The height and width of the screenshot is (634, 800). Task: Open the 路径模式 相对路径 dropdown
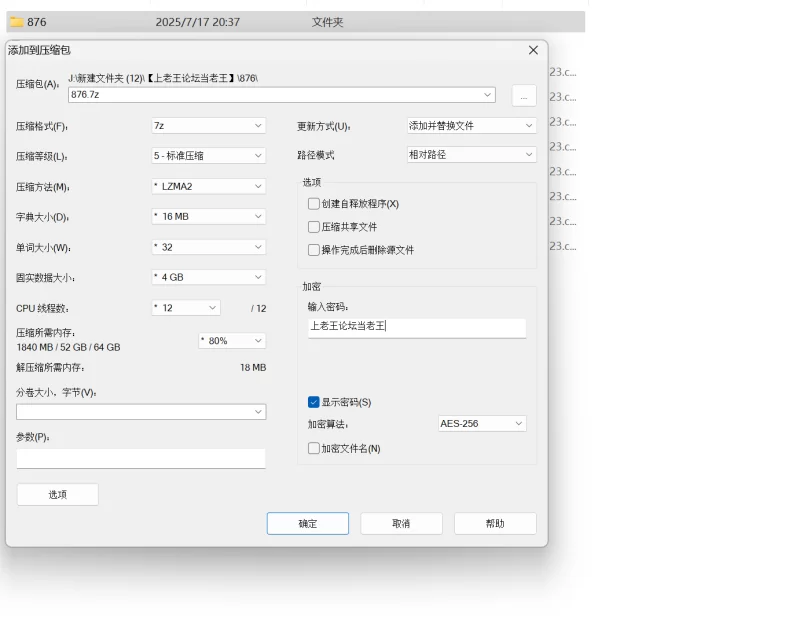(x=471, y=155)
